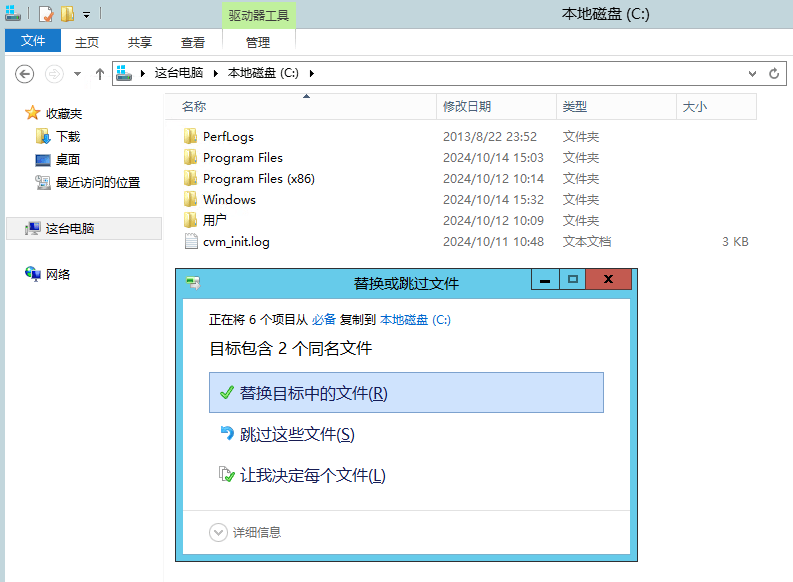Sort by the 类型 column header

(x=616, y=107)
